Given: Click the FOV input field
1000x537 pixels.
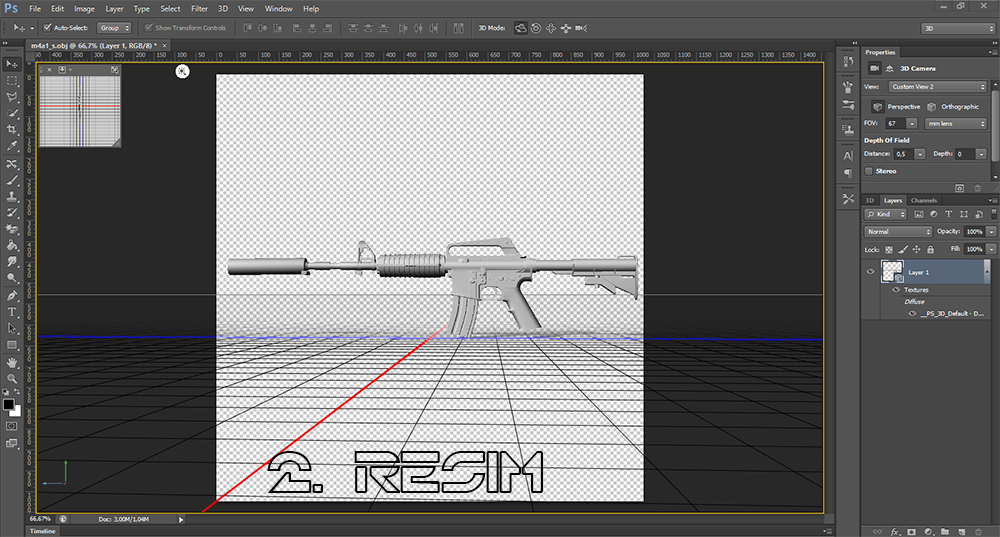Looking at the screenshot, I should pos(893,123).
